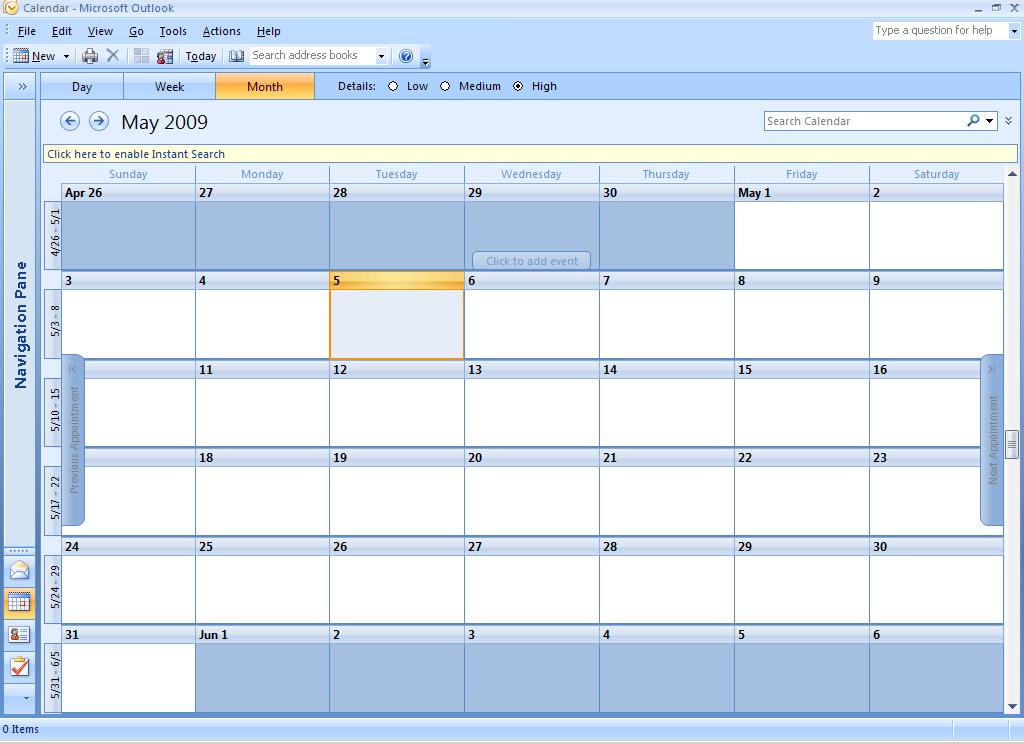Expand the help question box dropdown
The height and width of the screenshot is (744, 1024).
(x=1014, y=31)
